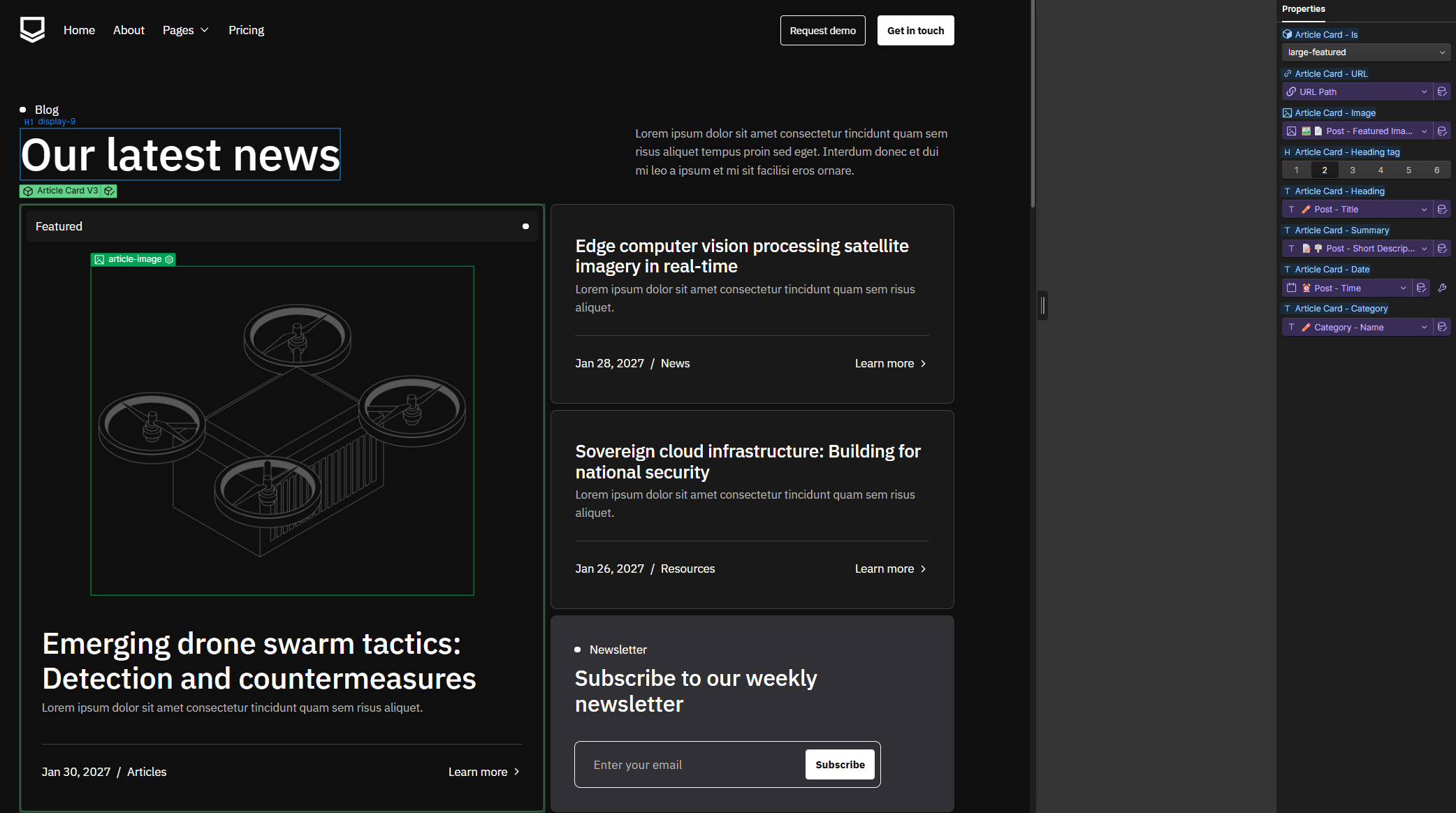Image resolution: width=1456 pixels, height=813 pixels.
Task: Click the Featured label on the large card
Action: coord(59,226)
